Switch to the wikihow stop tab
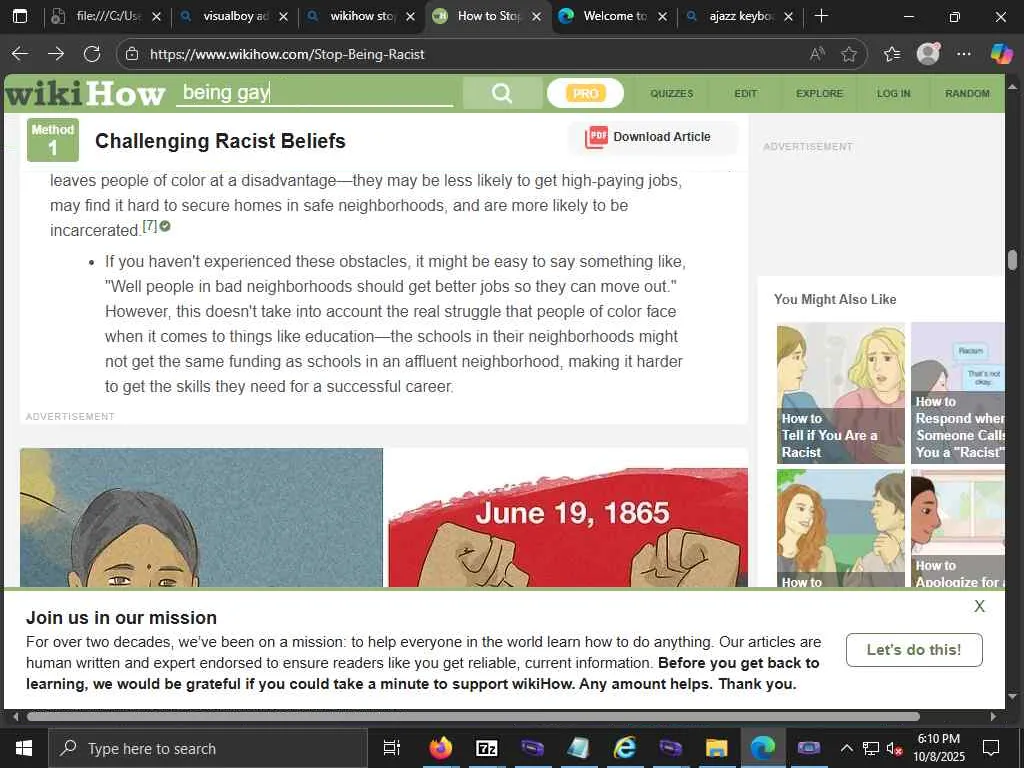 [x=362, y=16]
